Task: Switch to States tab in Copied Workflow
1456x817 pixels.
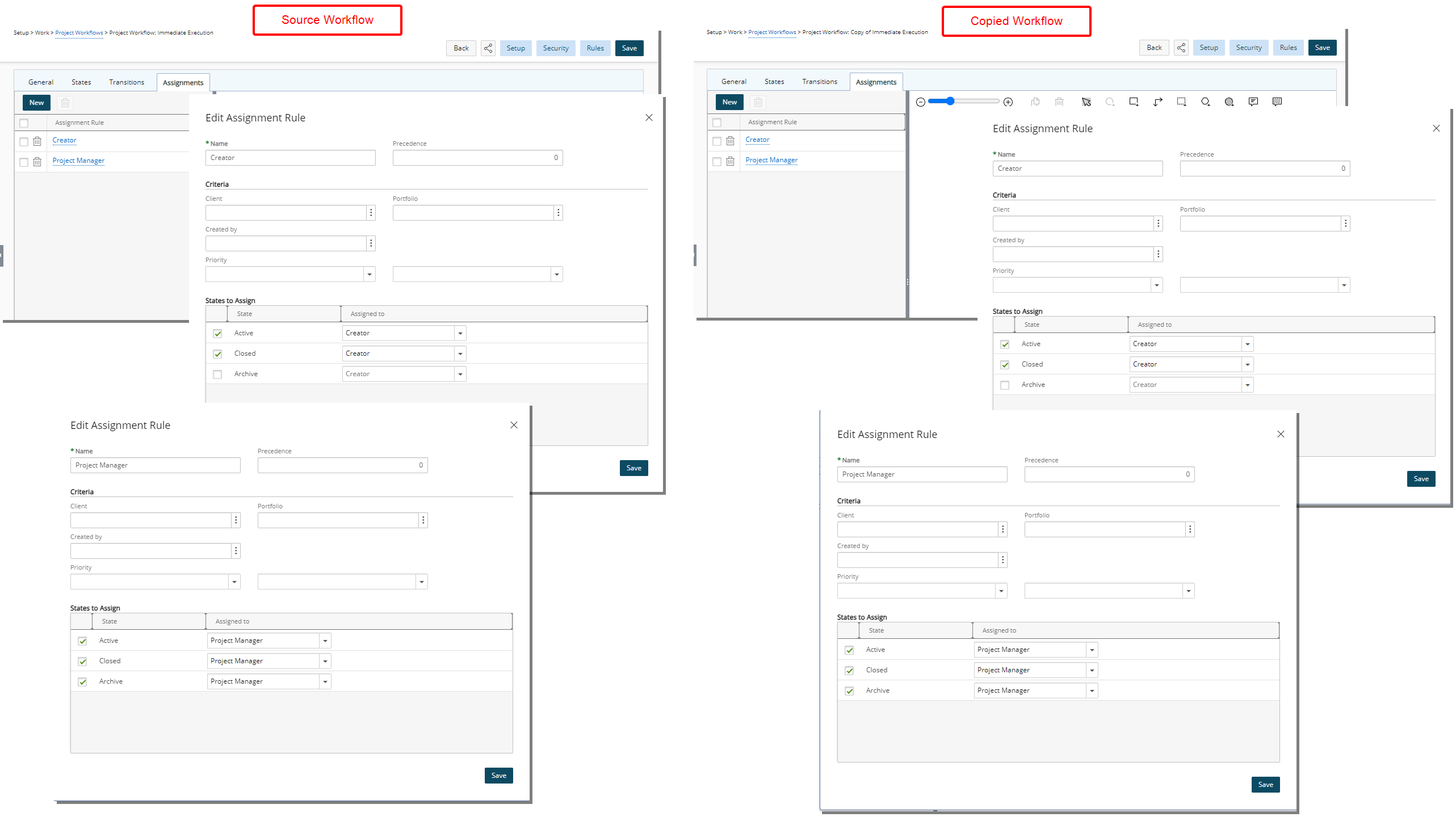Action: 774,82
